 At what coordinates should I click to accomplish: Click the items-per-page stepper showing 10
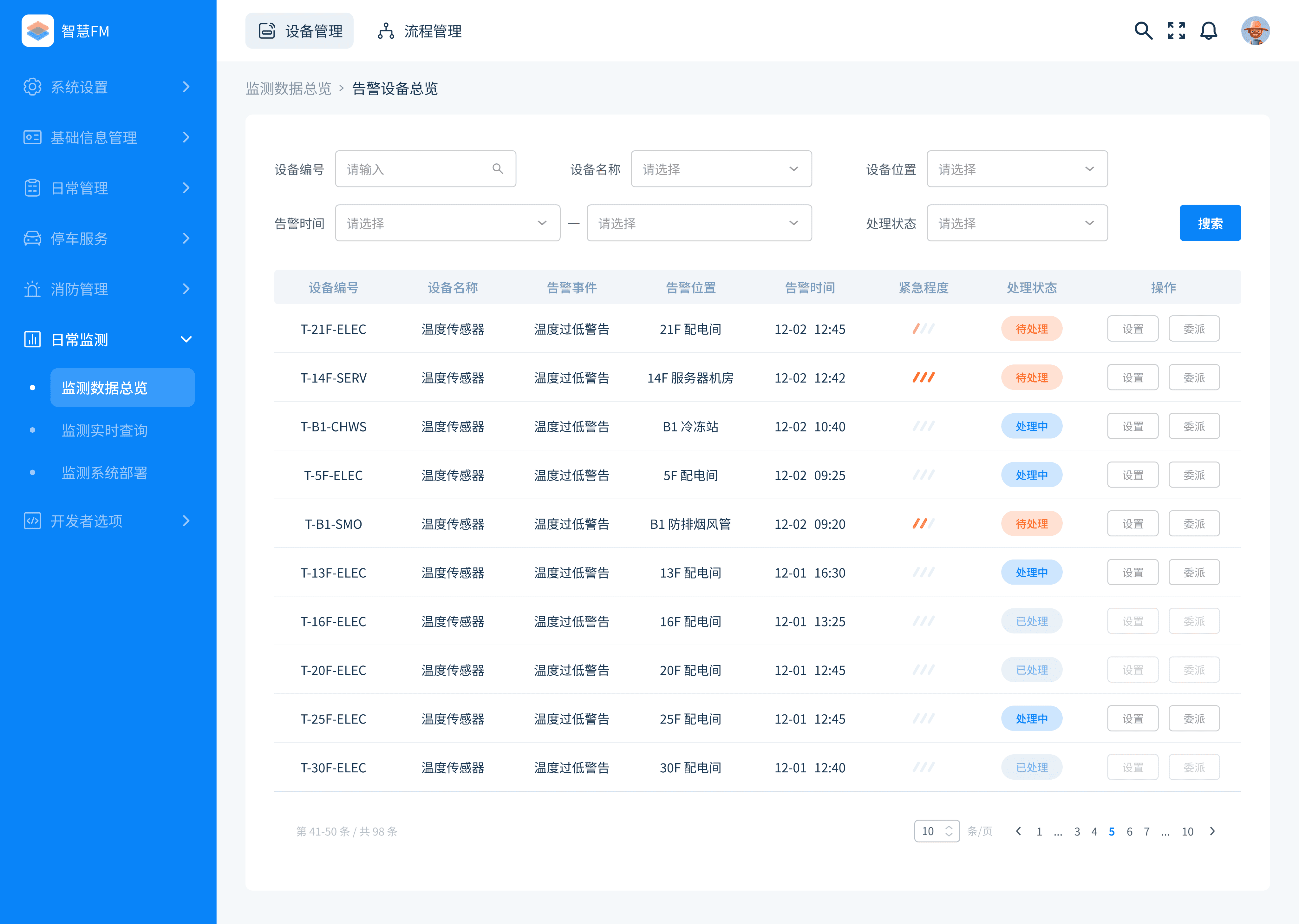(x=937, y=831)
